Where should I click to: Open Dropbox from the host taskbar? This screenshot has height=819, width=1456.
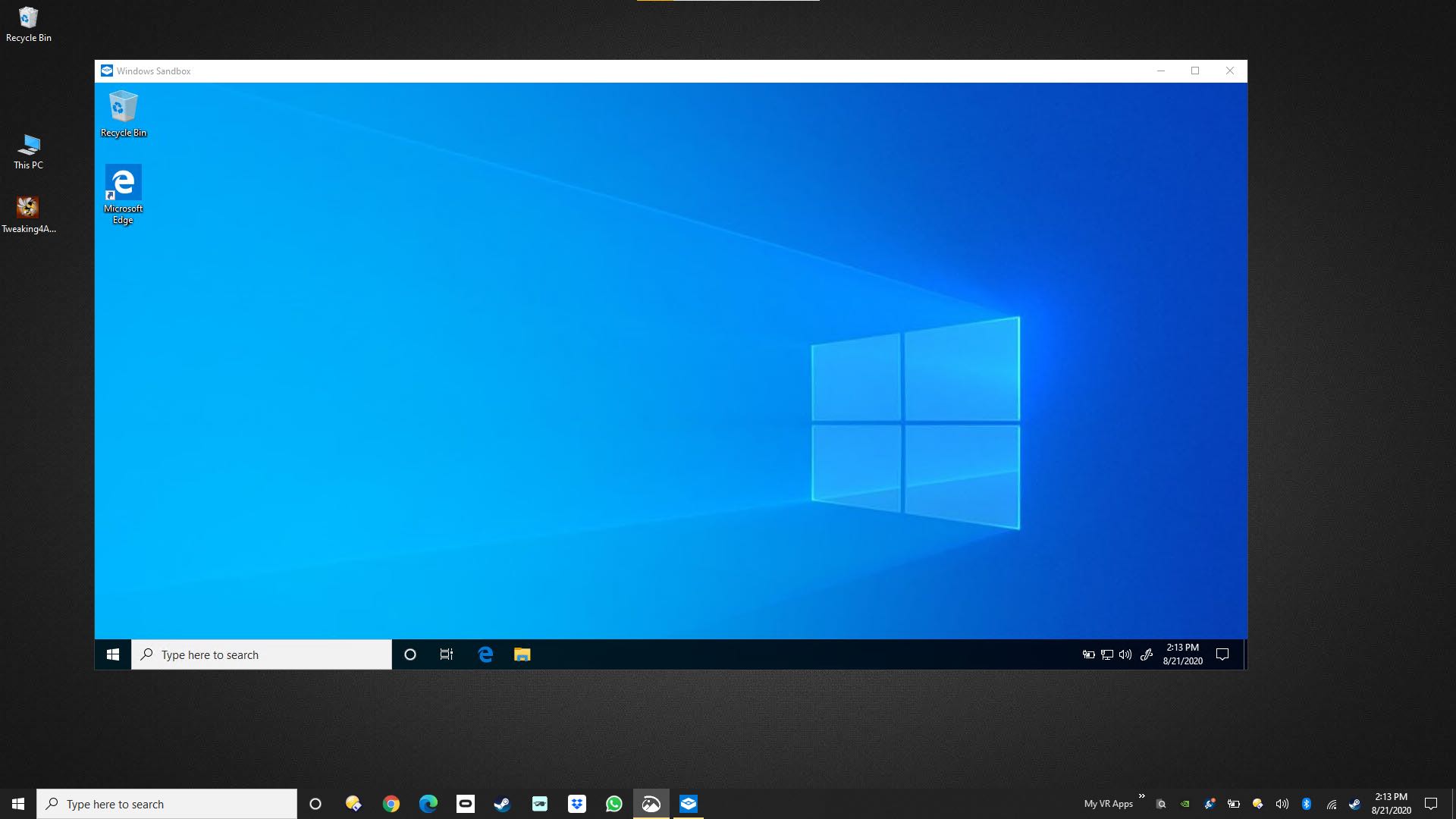tap(576, 804)
